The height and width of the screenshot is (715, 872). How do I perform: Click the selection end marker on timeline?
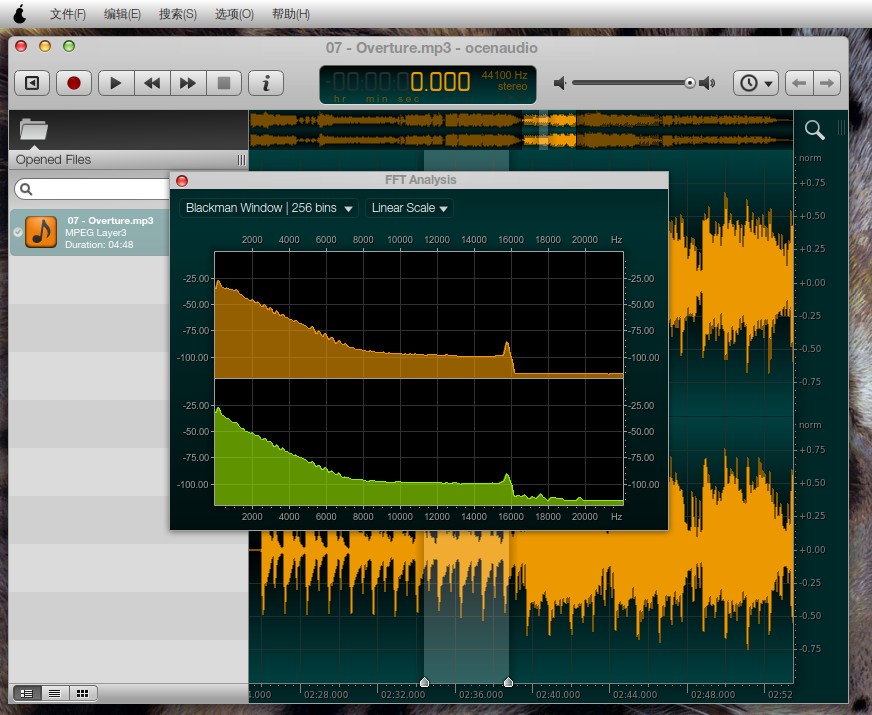[x=508, y=682]
